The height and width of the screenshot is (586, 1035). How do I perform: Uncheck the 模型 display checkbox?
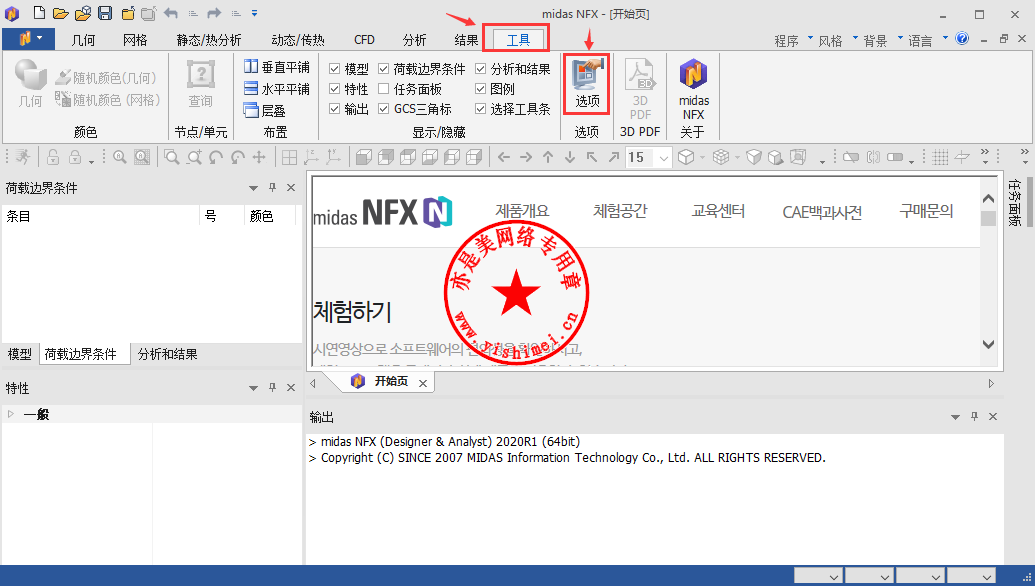pos(335,69)
